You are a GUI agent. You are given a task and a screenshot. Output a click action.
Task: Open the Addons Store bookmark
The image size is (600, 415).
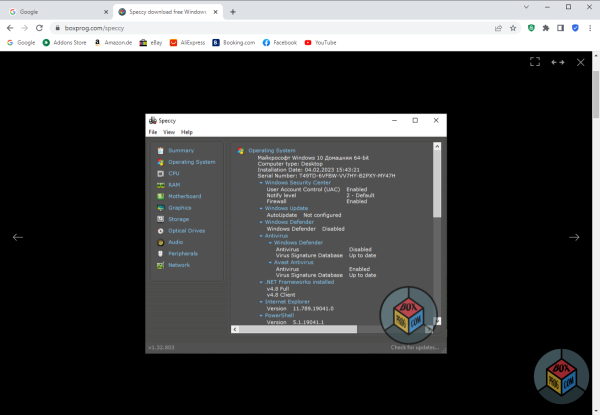(x=65, y=42)
